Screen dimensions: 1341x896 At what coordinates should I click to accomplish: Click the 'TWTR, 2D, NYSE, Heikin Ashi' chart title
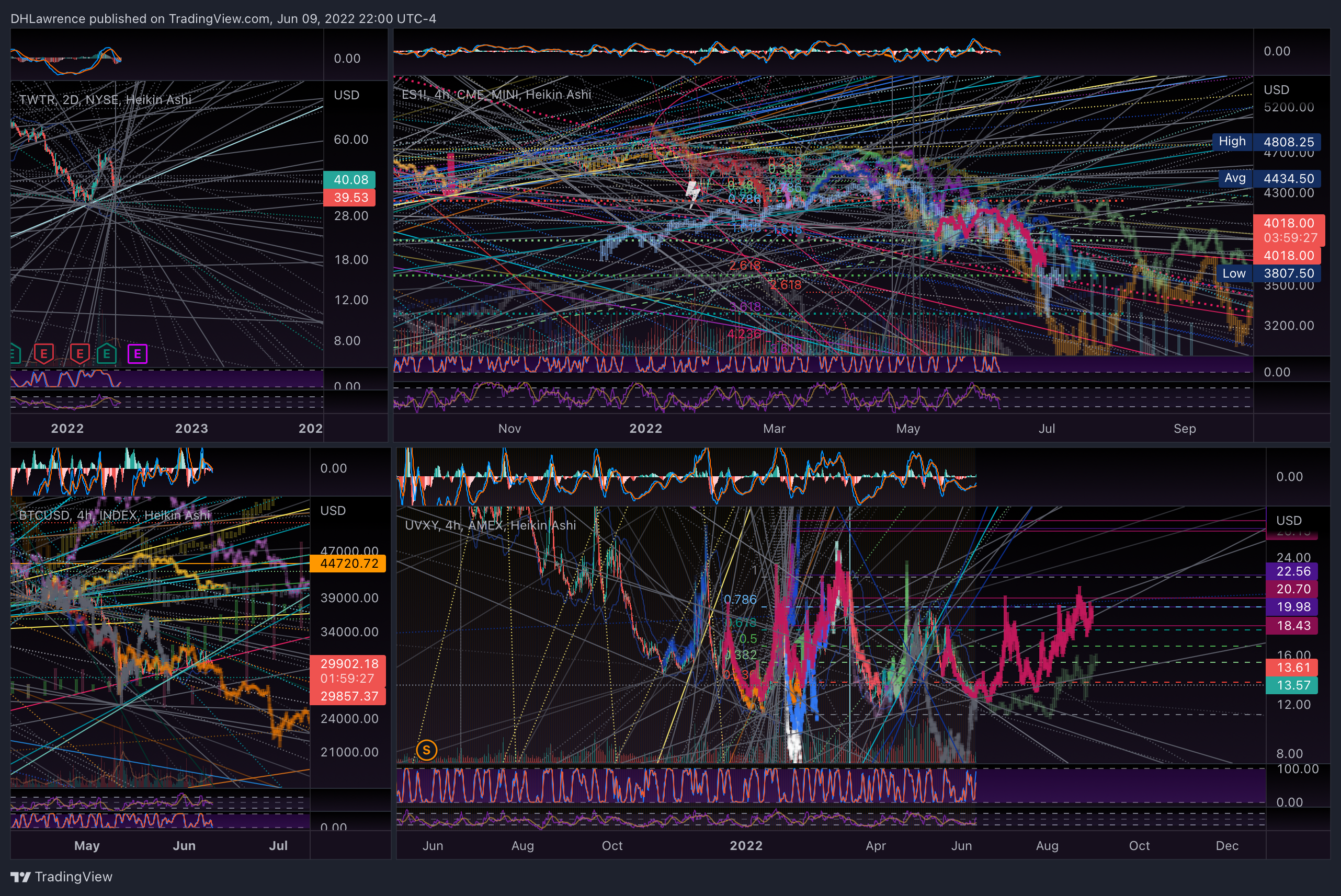tap(105, 99)
